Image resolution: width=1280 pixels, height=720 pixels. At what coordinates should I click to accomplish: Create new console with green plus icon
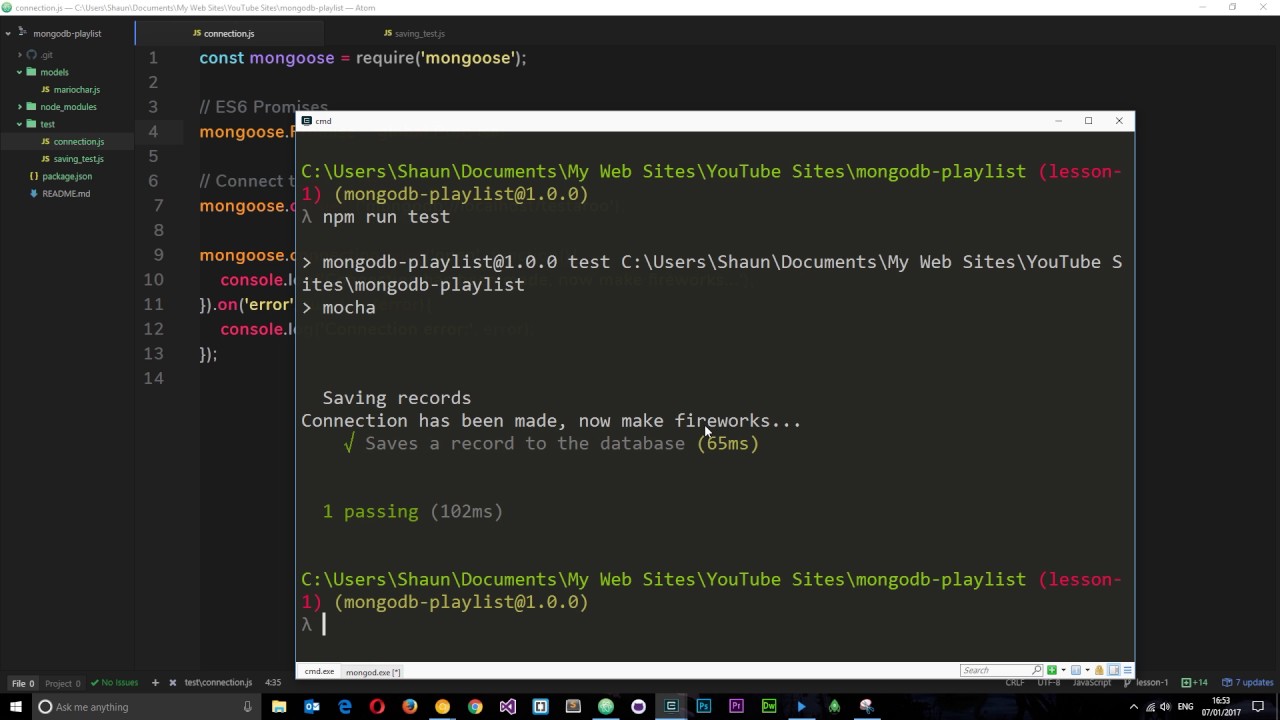point(1052,670)
